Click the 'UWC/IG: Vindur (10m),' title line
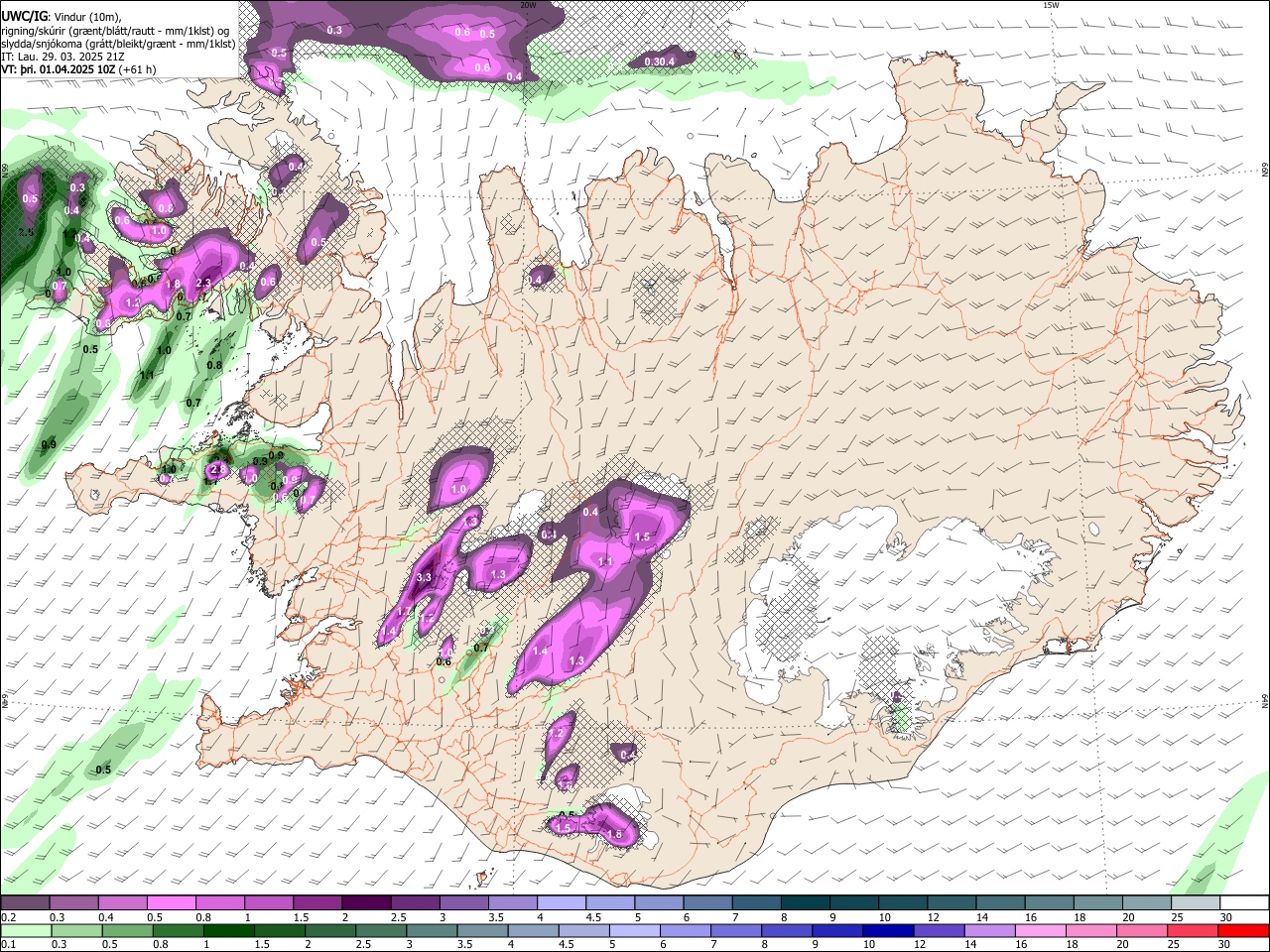 (x=62, y=17)
